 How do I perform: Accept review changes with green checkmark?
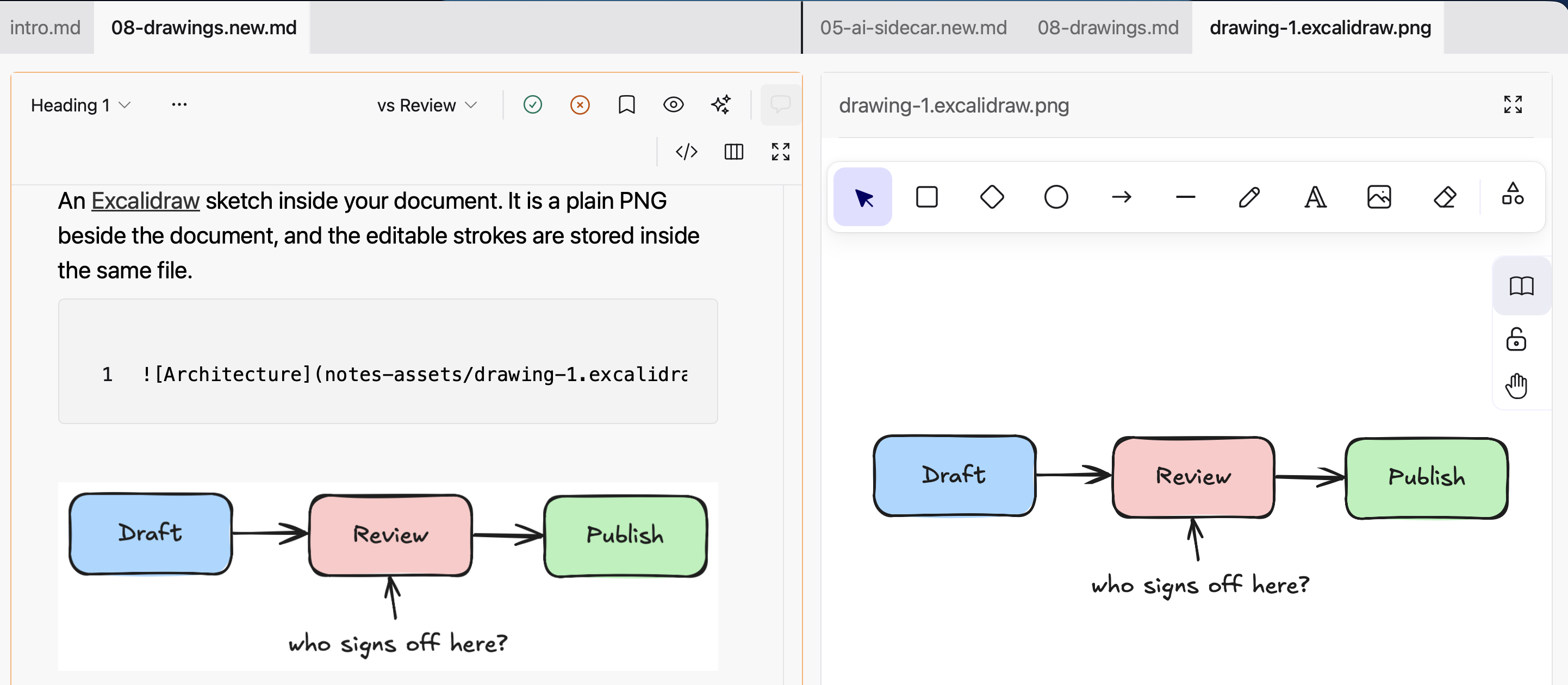coord(533,105)
